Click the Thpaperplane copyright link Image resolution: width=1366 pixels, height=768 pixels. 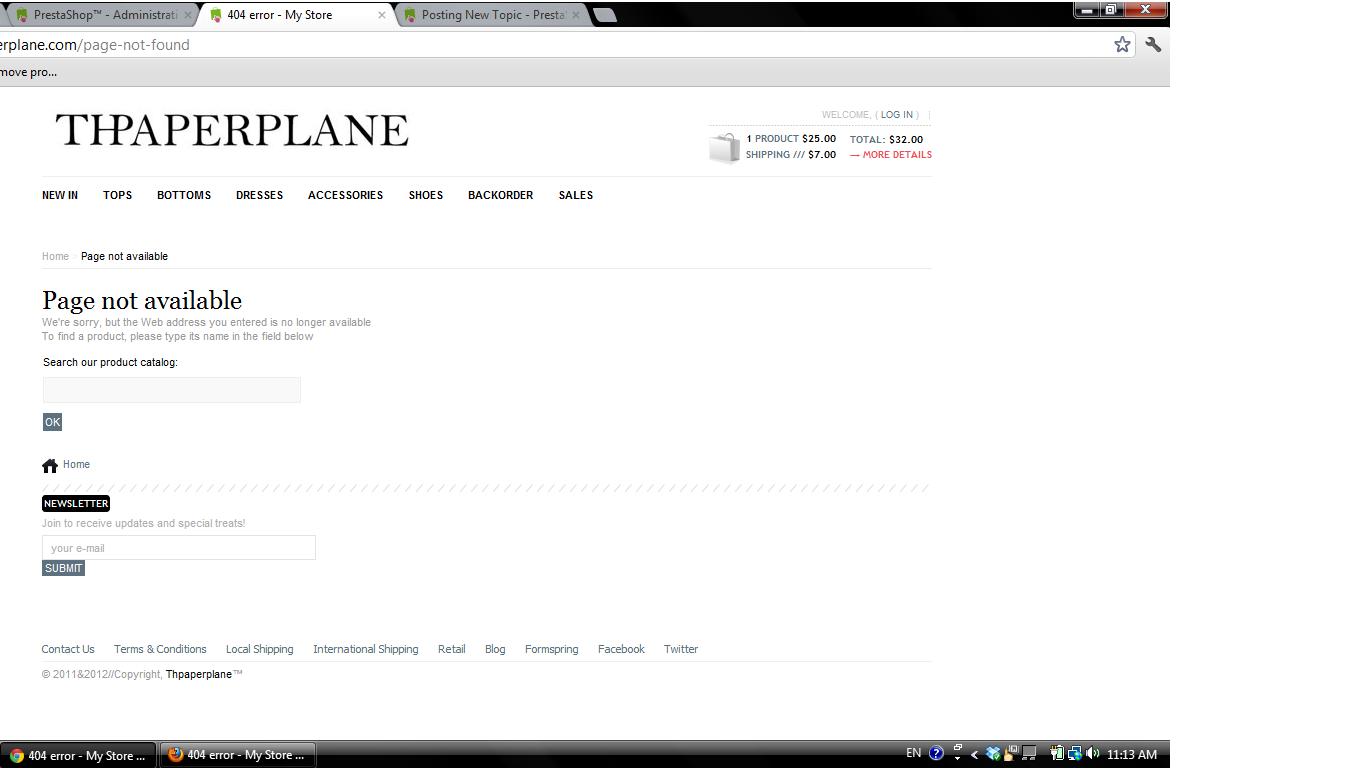pos(199,674)
